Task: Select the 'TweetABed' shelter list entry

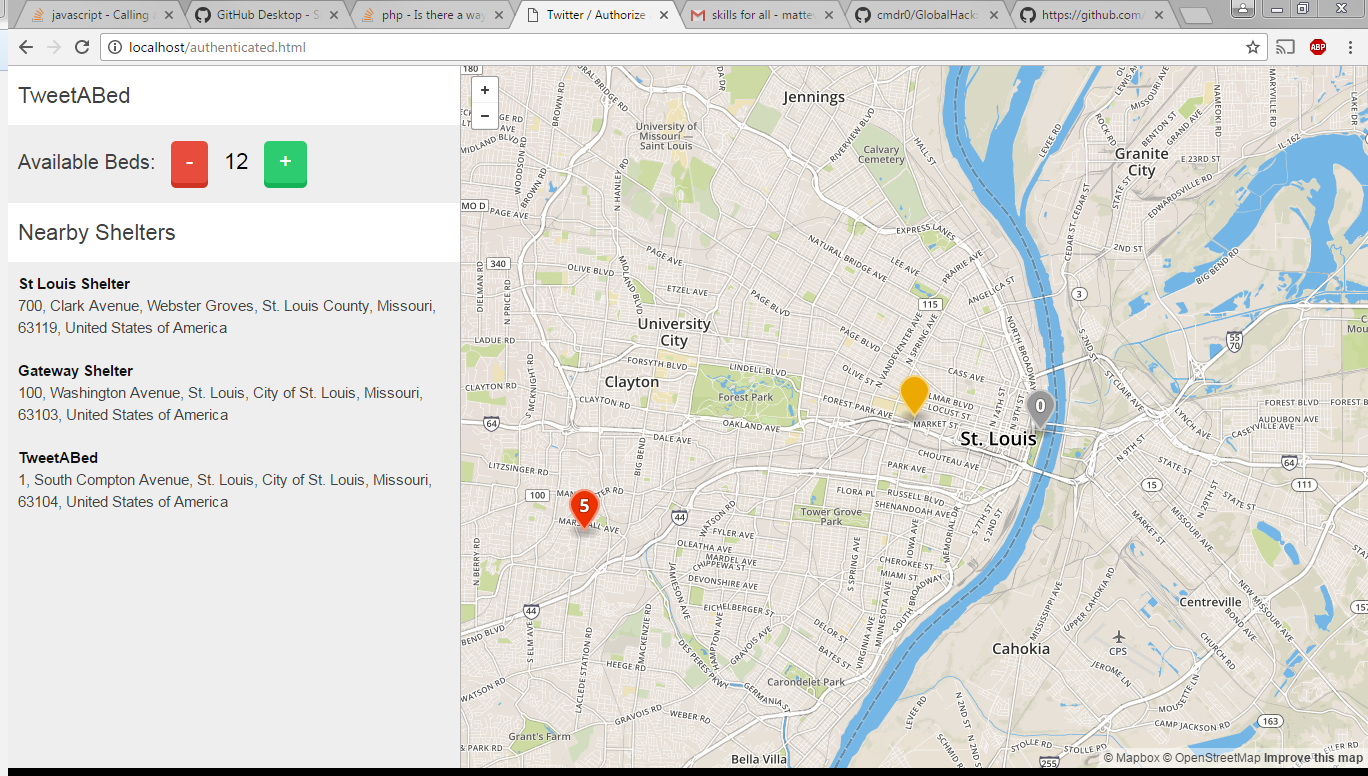Action: pyautogui.click(x=58, y=458)
